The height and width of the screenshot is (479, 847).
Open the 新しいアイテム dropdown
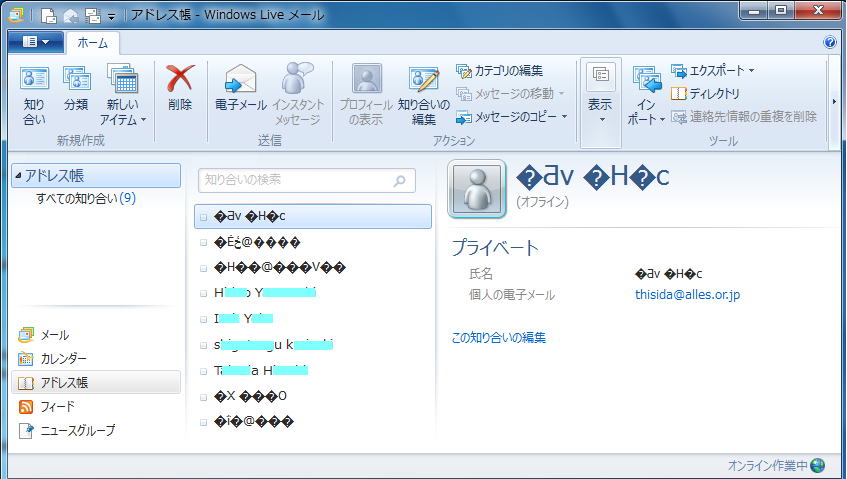[123, 95]
